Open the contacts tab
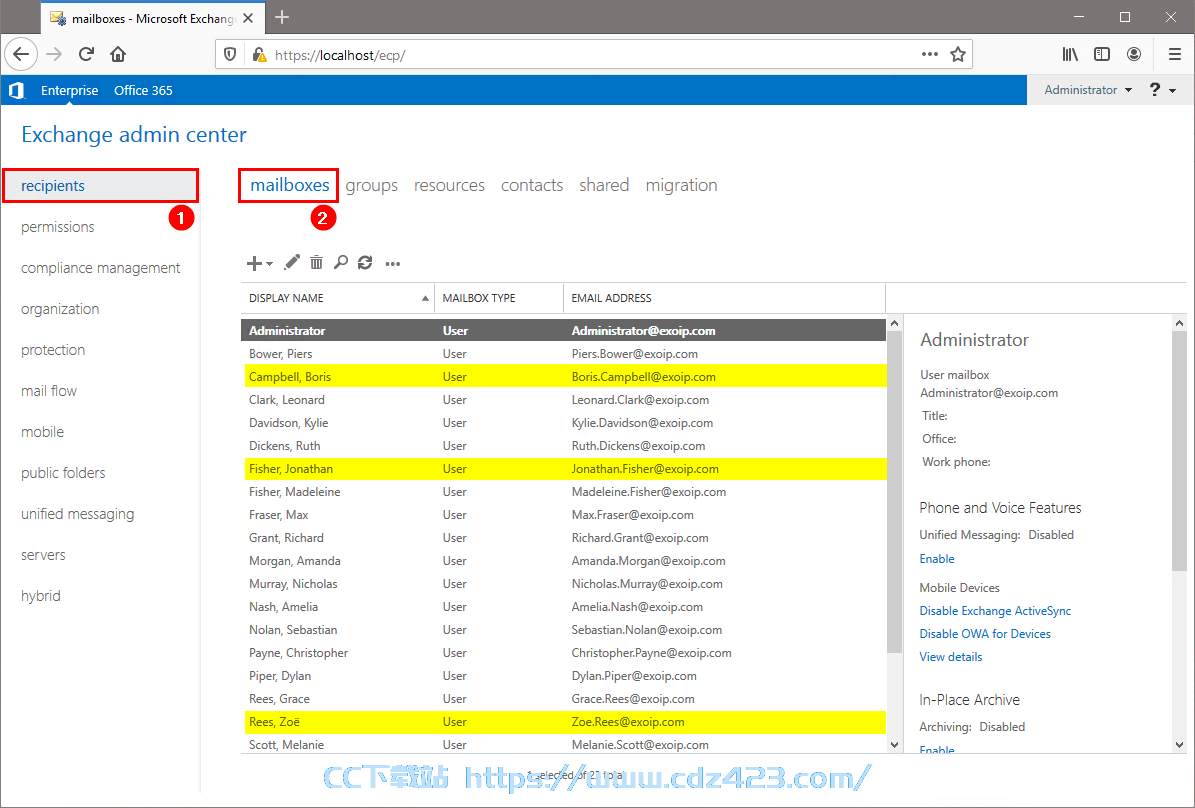Image resolution: width=1195 pixels, height=808 pixels. tap(532, 185)
